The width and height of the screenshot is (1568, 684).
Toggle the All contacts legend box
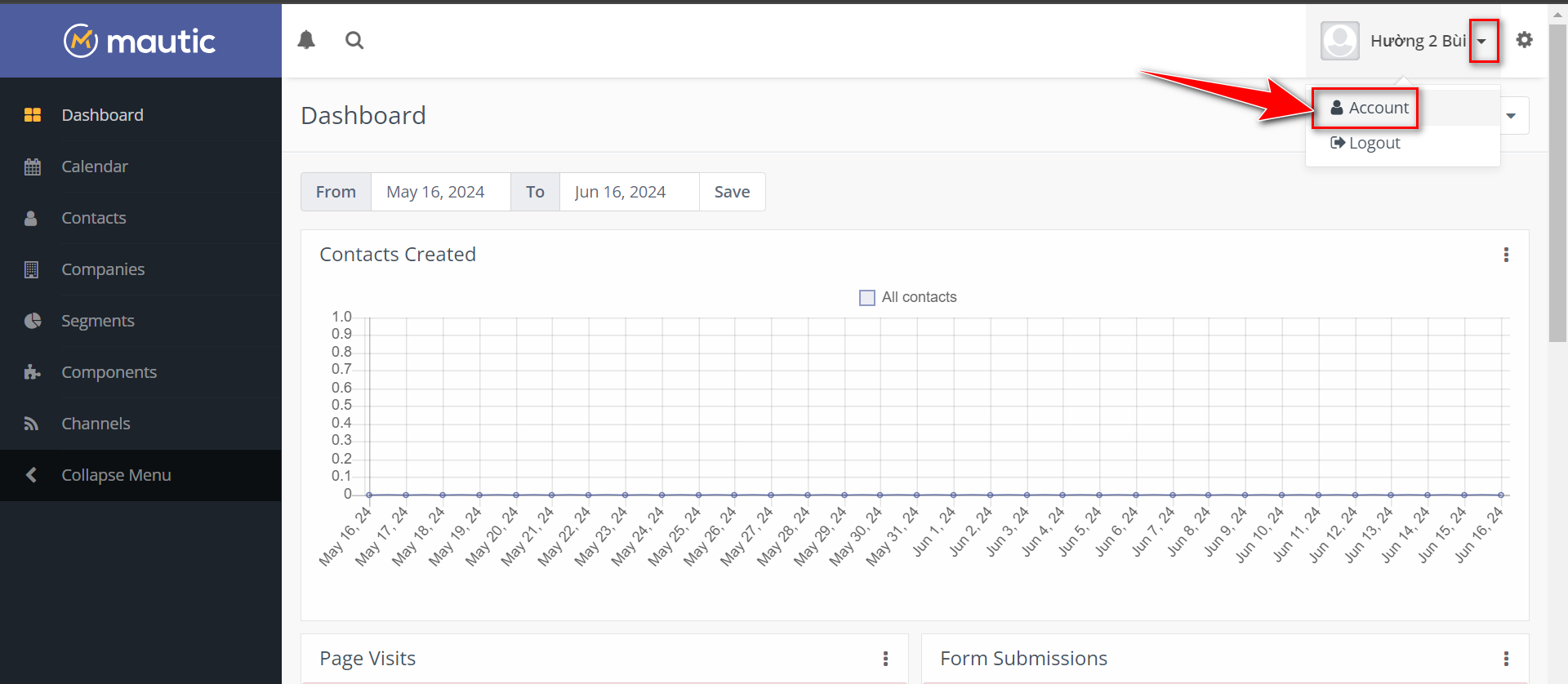click(867, 298)
